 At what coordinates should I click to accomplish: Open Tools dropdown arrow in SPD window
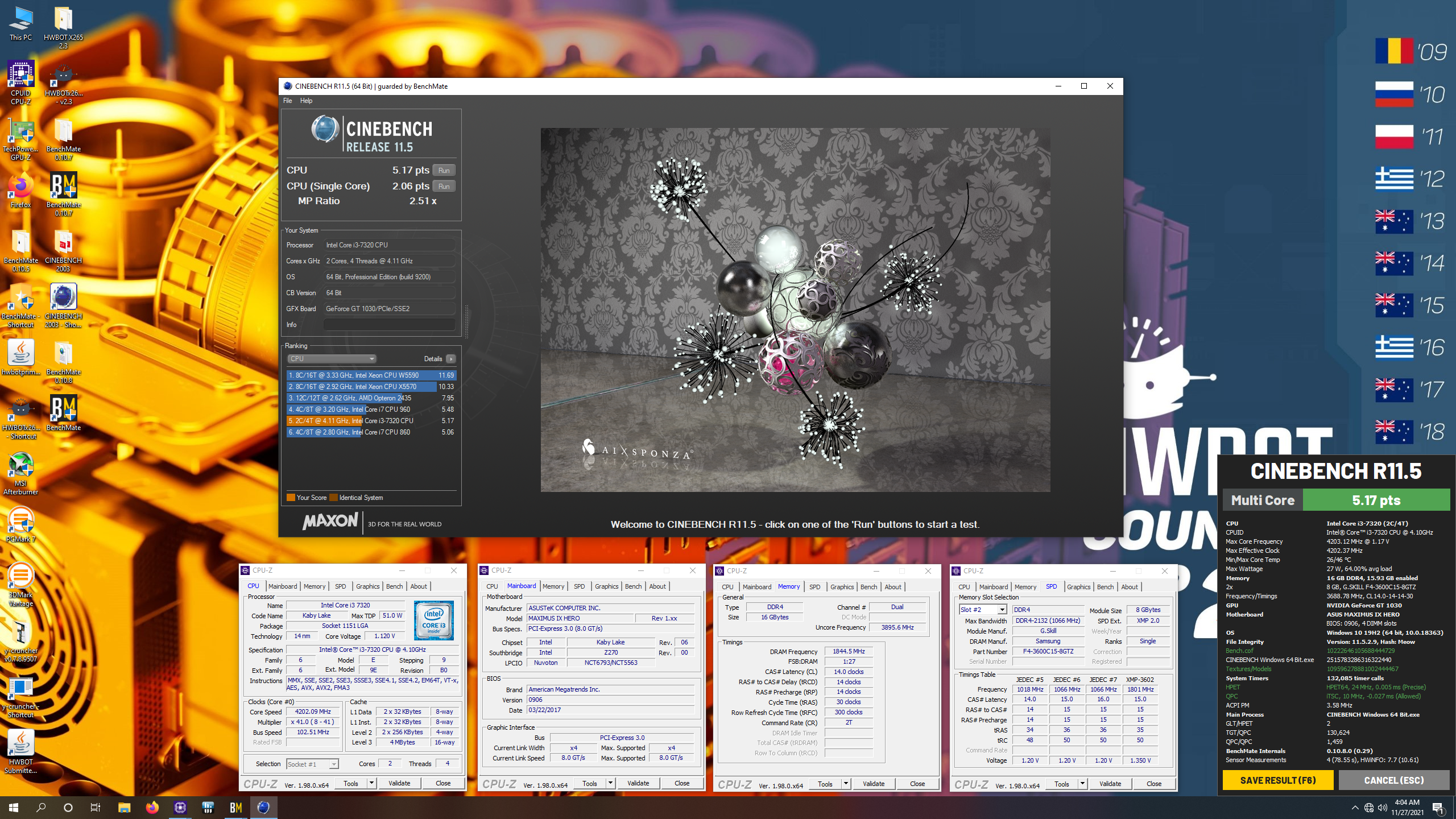tap(1082, 784)
